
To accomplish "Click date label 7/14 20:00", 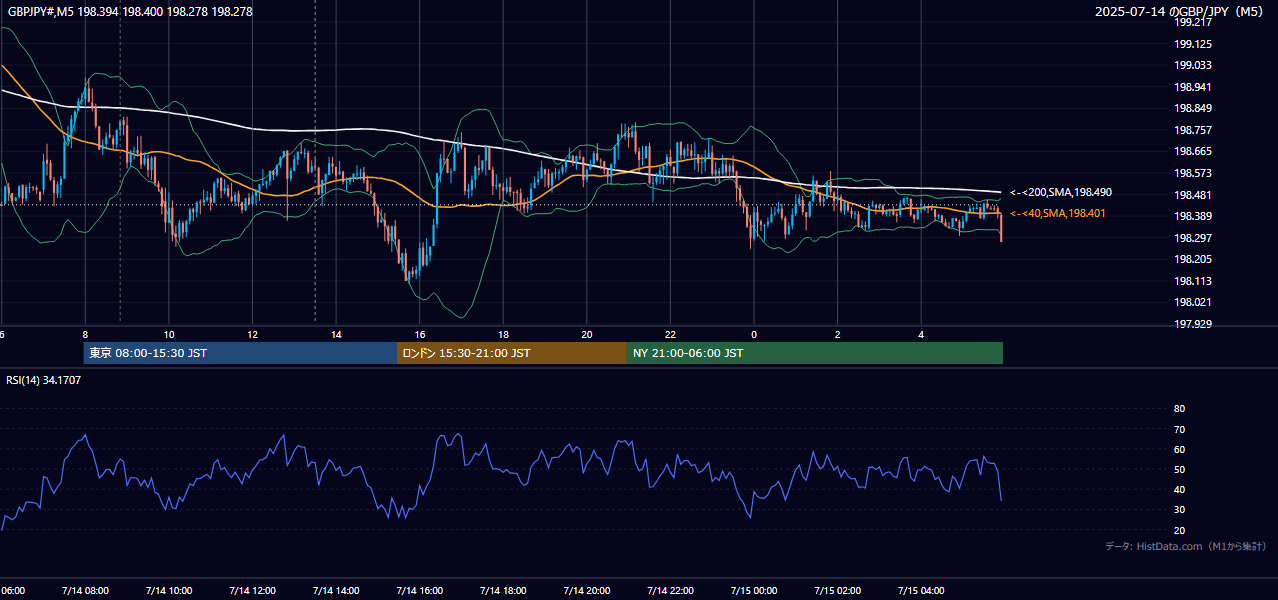I will point(587,590).
